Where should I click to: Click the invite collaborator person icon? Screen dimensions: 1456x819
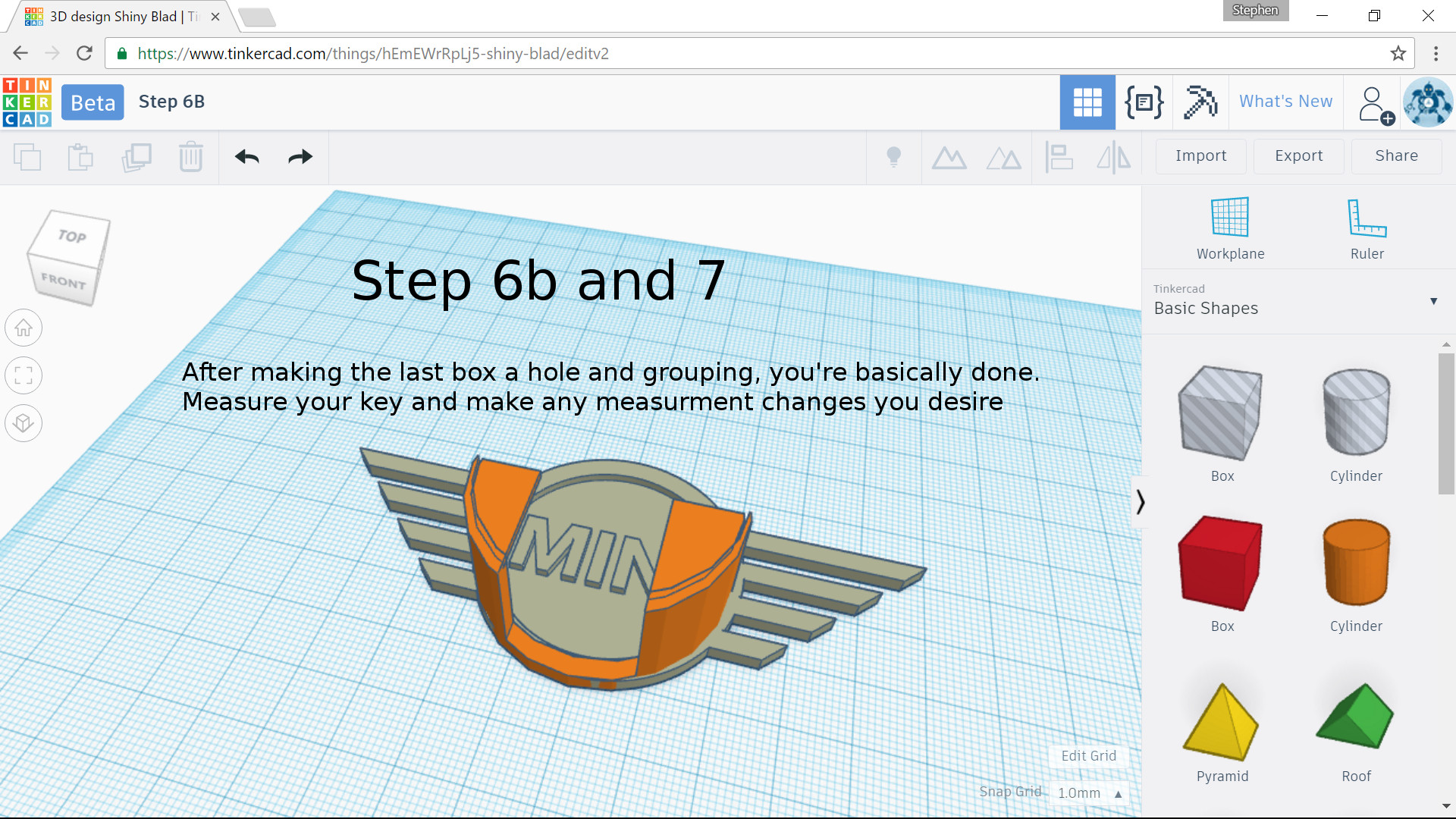[1376, 105]
